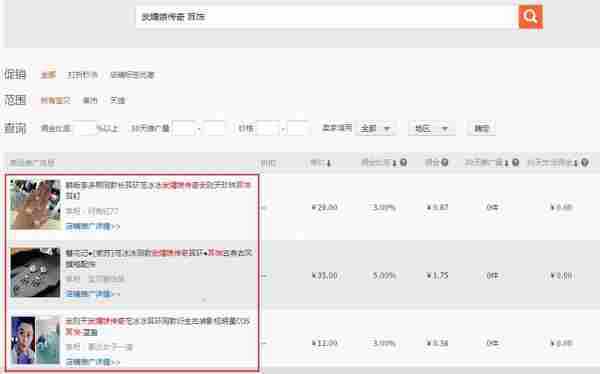The image size is (600, 374).
Task: Select 全部 promotion filter option
Action: click(48, 75)
